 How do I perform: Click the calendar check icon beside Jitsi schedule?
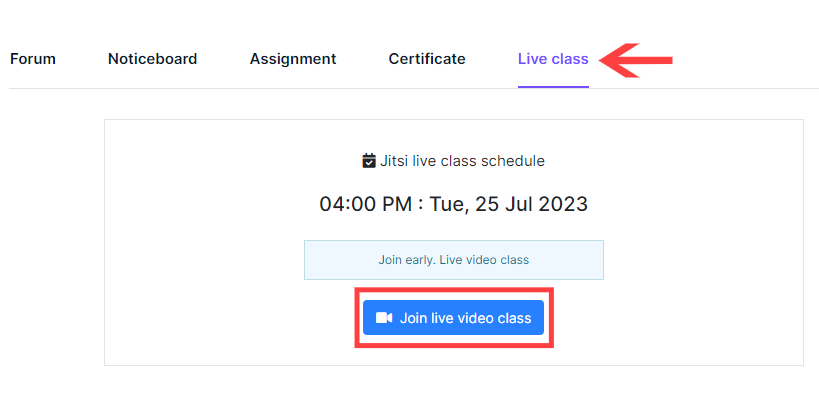[x=369, y=161]
